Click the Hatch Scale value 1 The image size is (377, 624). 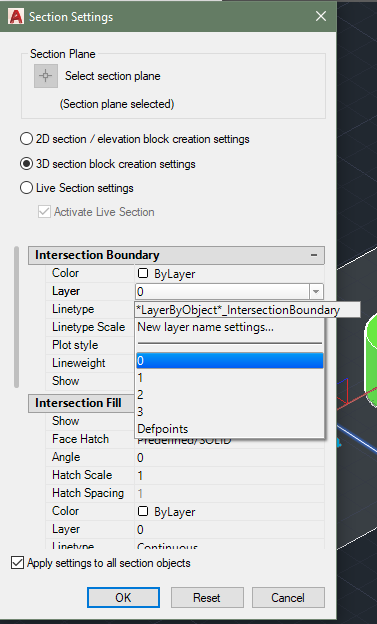(x=140, y=476)
